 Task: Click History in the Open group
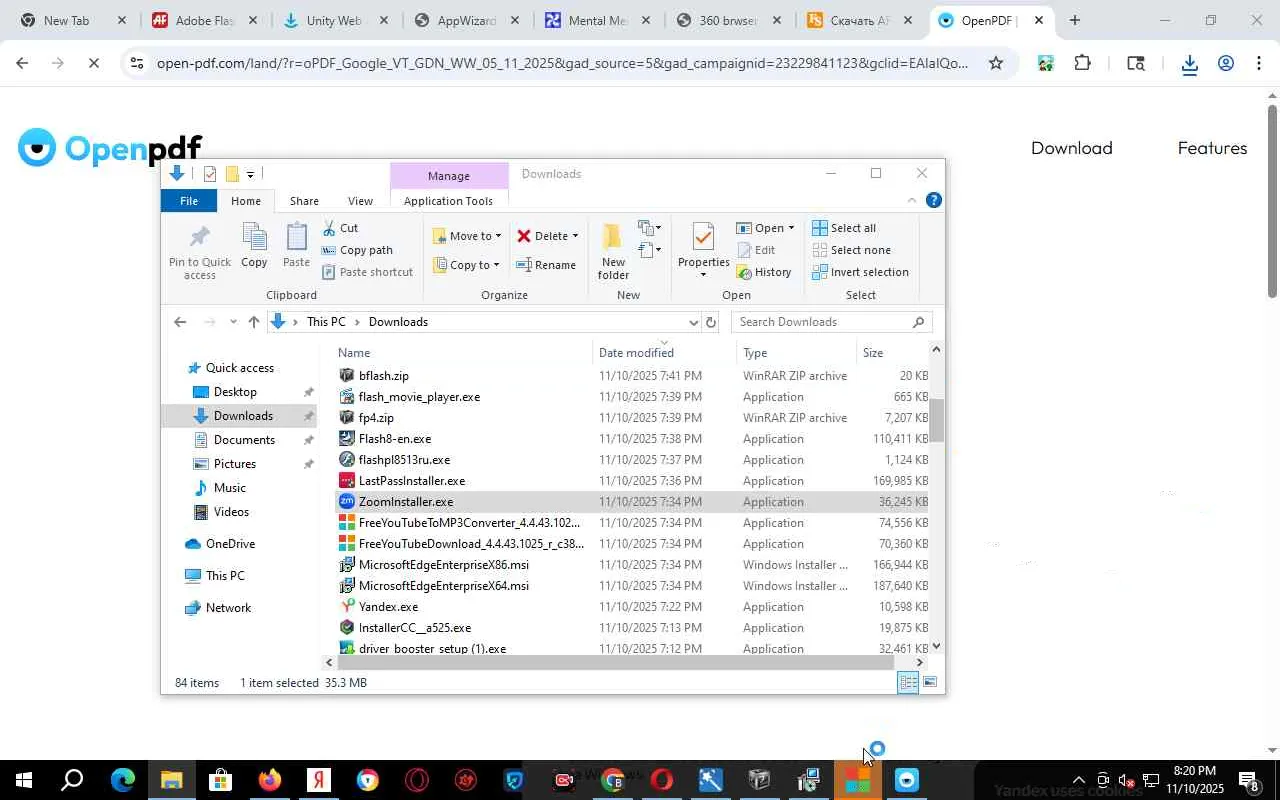(x=764, y=272)
